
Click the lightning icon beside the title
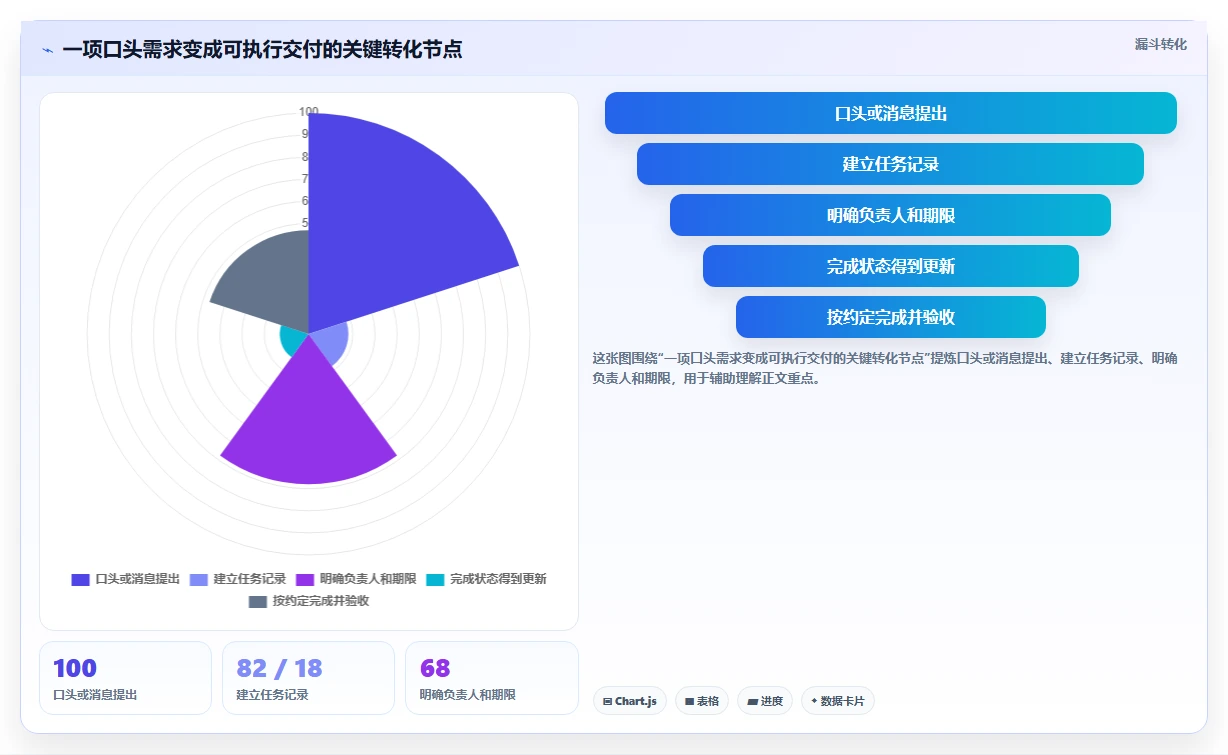point(47,50)
